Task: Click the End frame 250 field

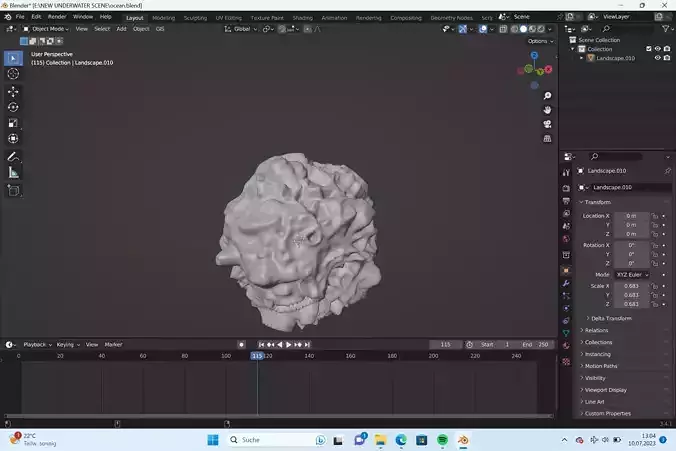Action: pyautogui.click(x=535, y=345)
